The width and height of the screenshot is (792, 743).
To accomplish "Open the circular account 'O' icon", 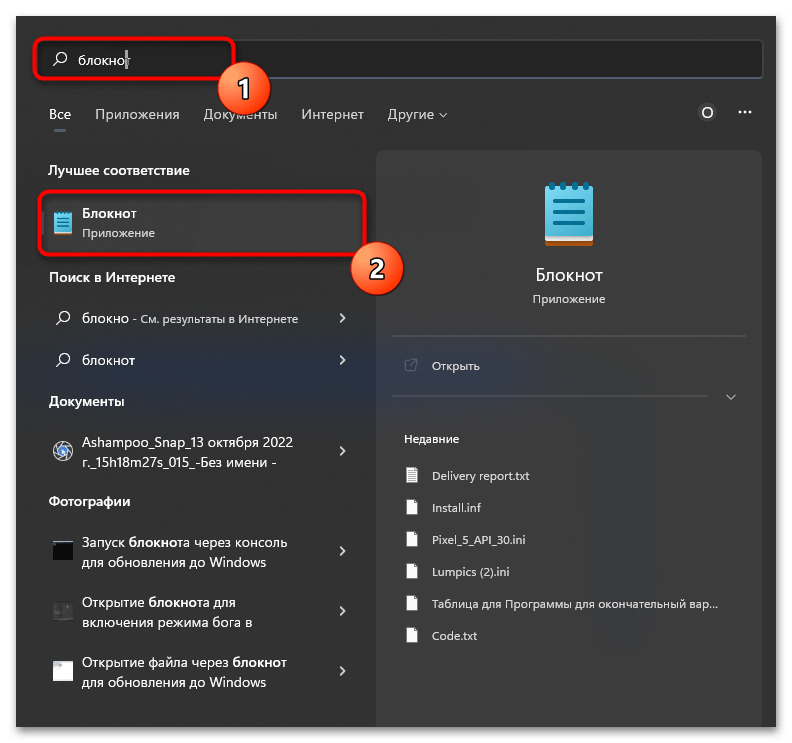I will pos(707,112).
